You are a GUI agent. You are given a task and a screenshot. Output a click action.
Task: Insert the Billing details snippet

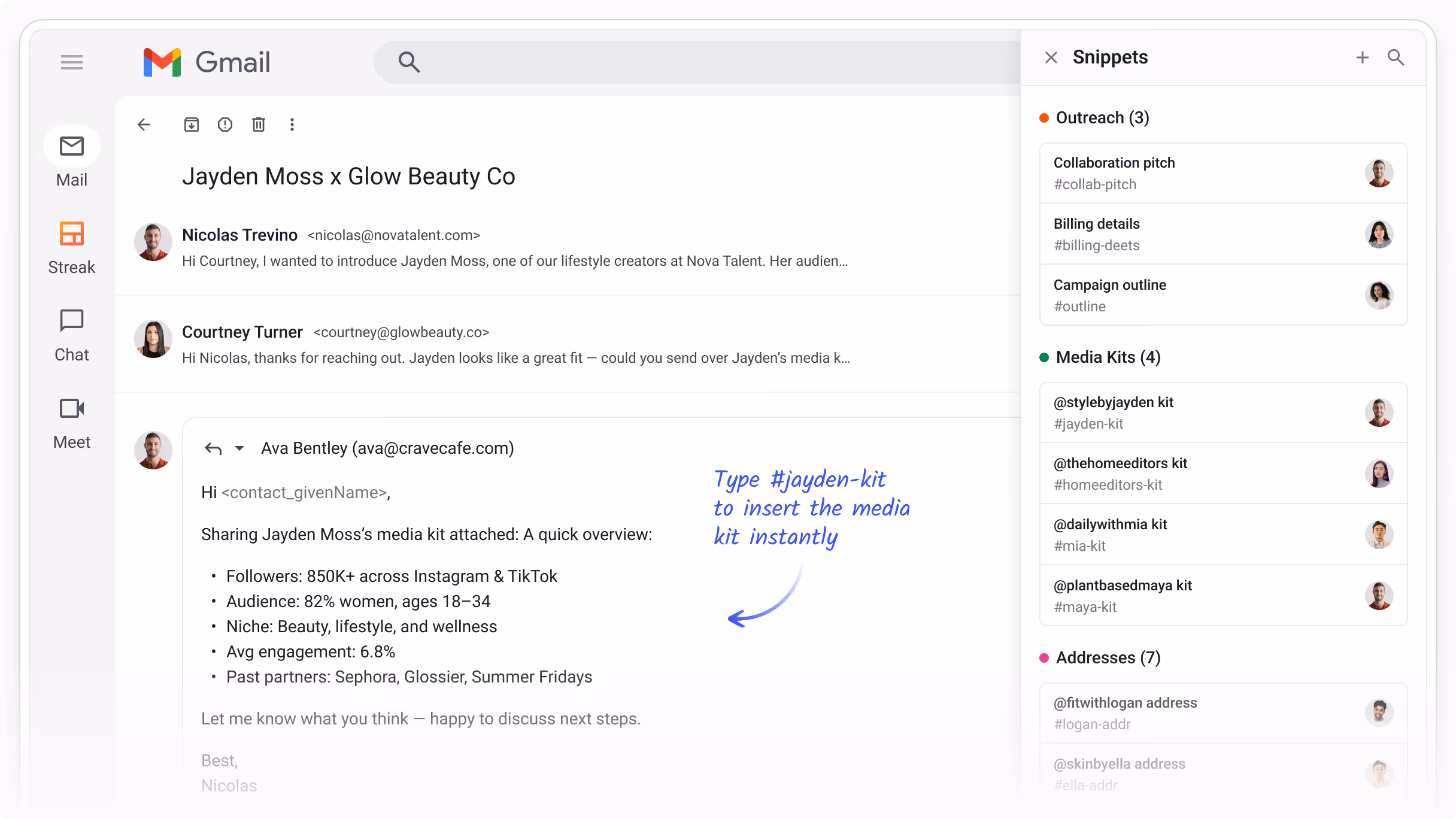(x=1224, y=234)
